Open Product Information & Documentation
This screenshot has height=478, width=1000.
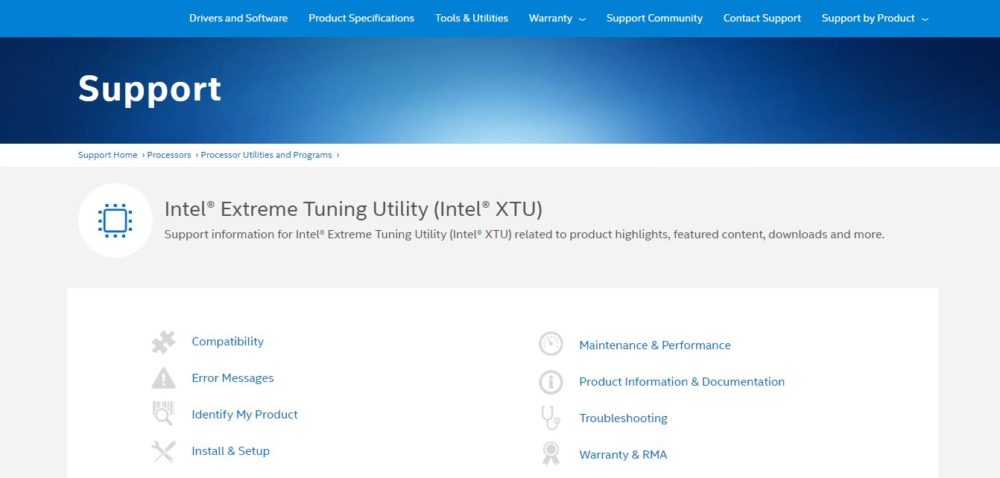682,382
